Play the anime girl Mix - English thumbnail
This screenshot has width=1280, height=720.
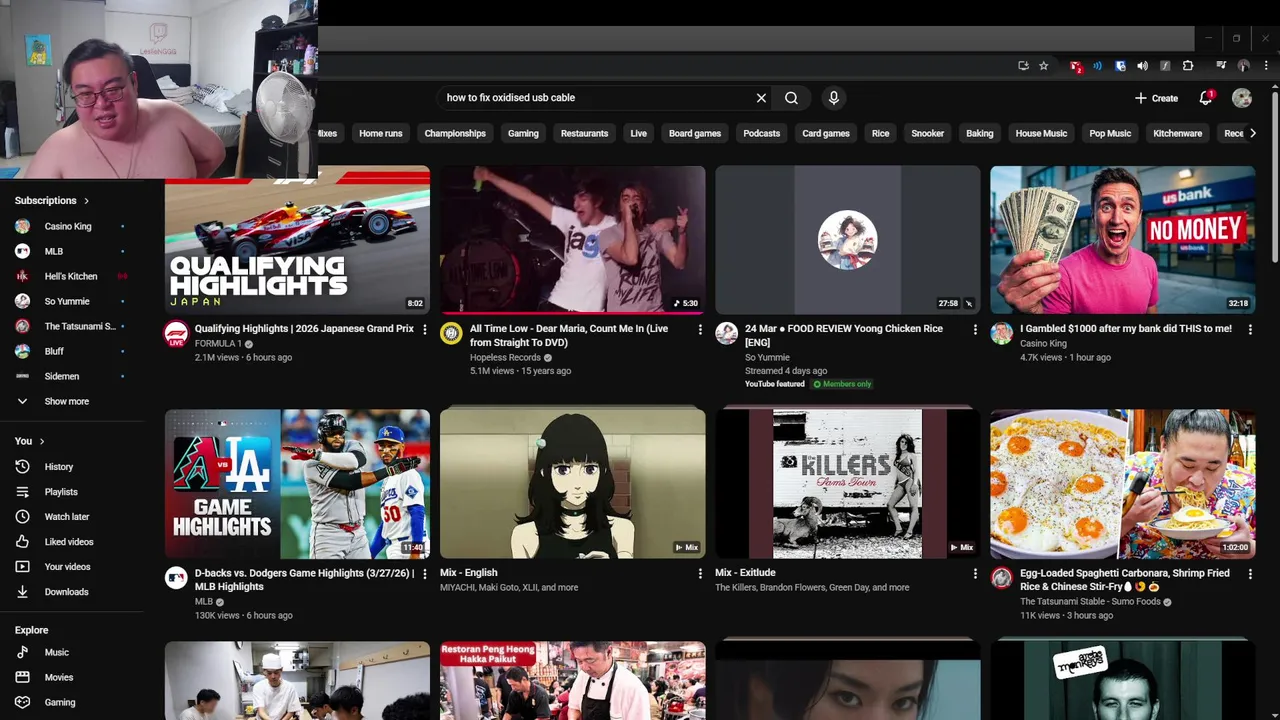pyautogui.click(x=572, y=484)
